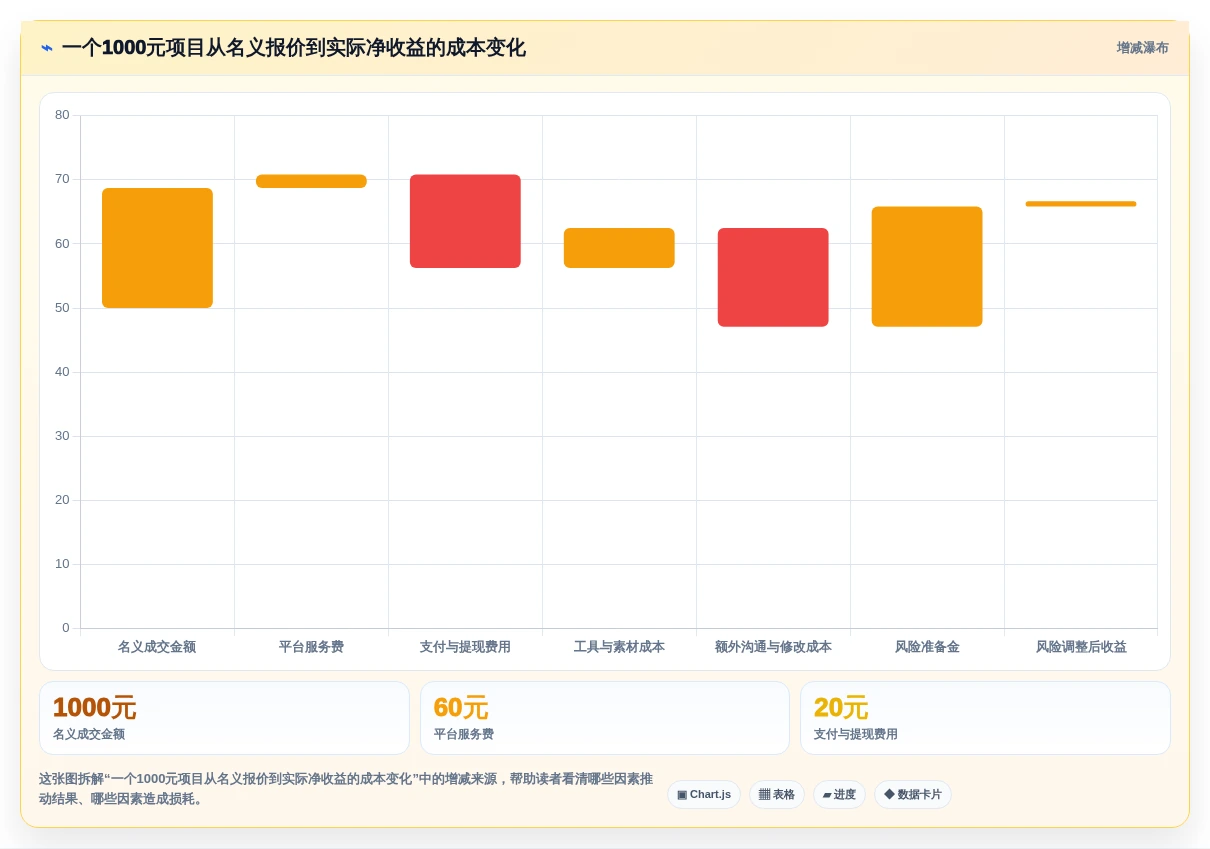Select the 进度 tag chip
Screen dimensions: 1210x849
pos(839,795)
